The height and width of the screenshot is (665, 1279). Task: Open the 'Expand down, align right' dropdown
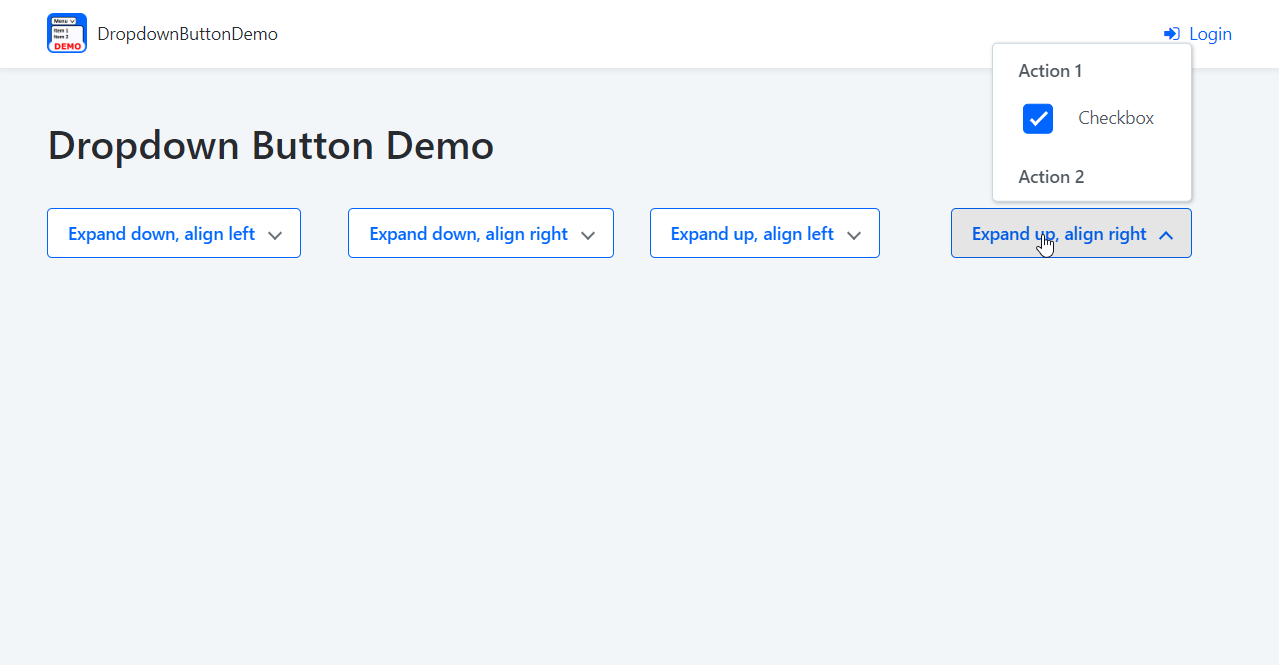click(x=480, y=233)
